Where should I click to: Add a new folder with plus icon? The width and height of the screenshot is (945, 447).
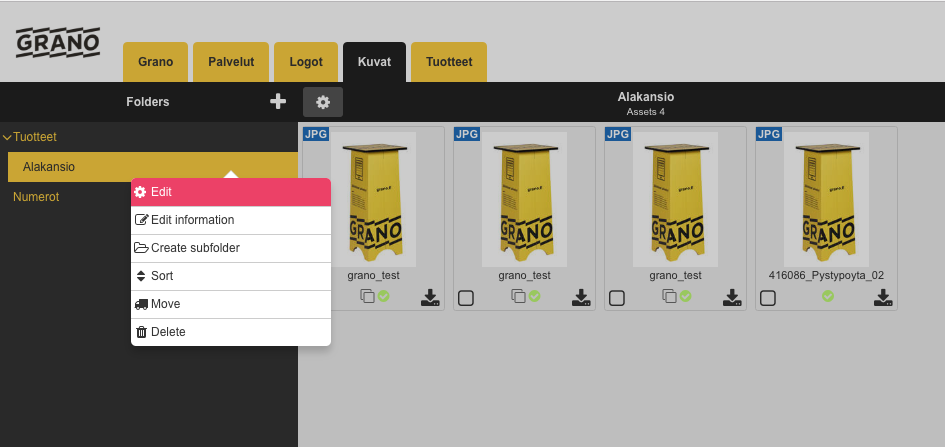[x=278, y=102]
